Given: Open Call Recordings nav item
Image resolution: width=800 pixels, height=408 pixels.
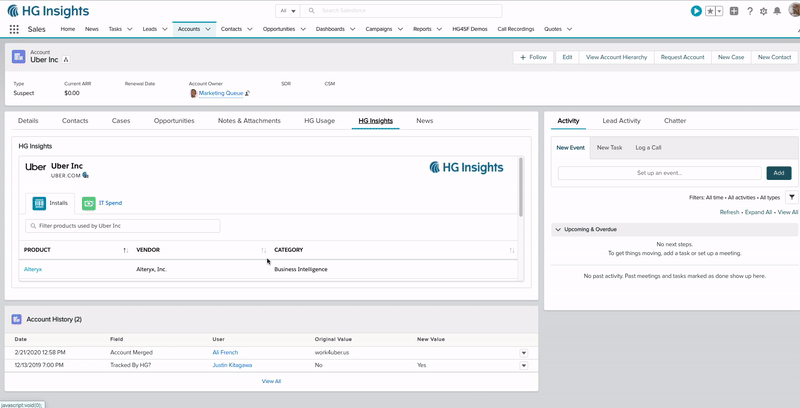Looking at the screenshot, I should [x=516, y=29].
